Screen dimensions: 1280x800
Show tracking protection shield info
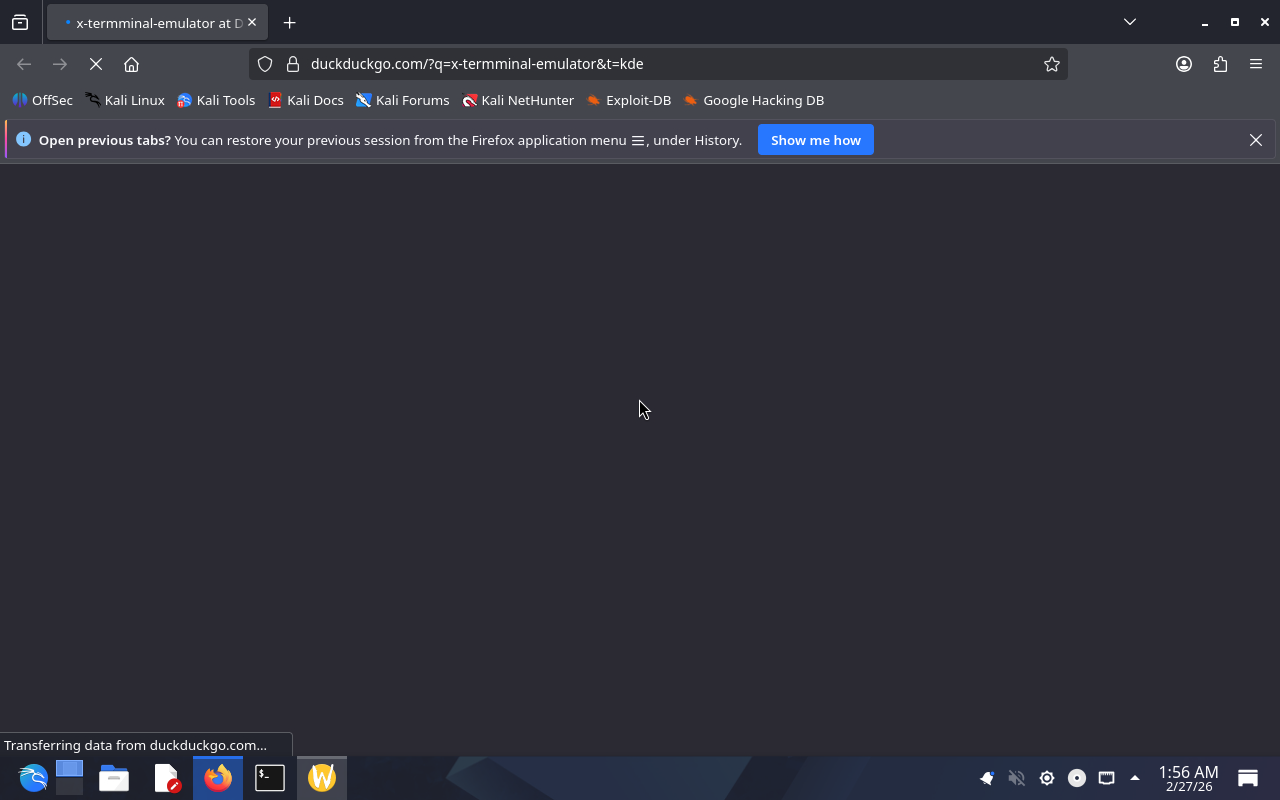point(265,64)
